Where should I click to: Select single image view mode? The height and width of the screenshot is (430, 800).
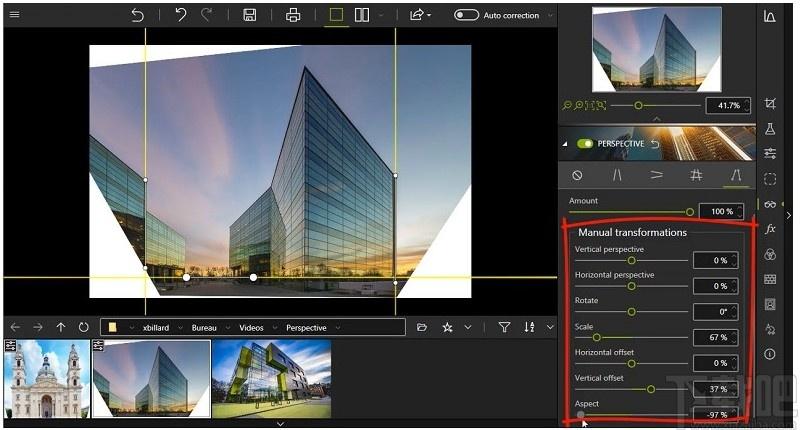point(336,15)
